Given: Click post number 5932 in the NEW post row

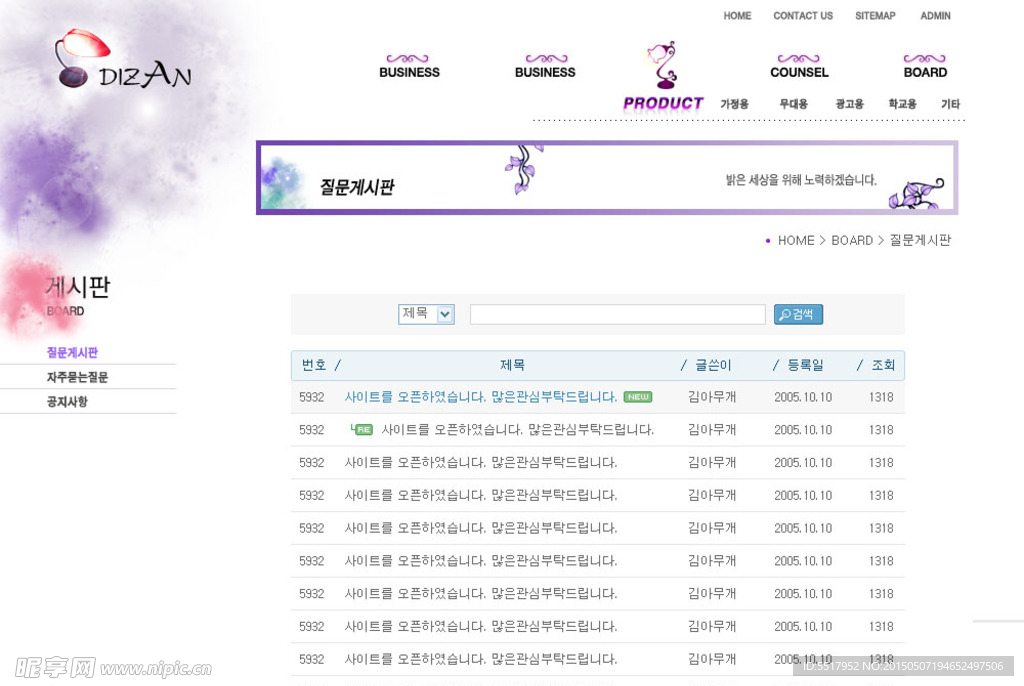Looking at the screenshot, I should point(312,397).
